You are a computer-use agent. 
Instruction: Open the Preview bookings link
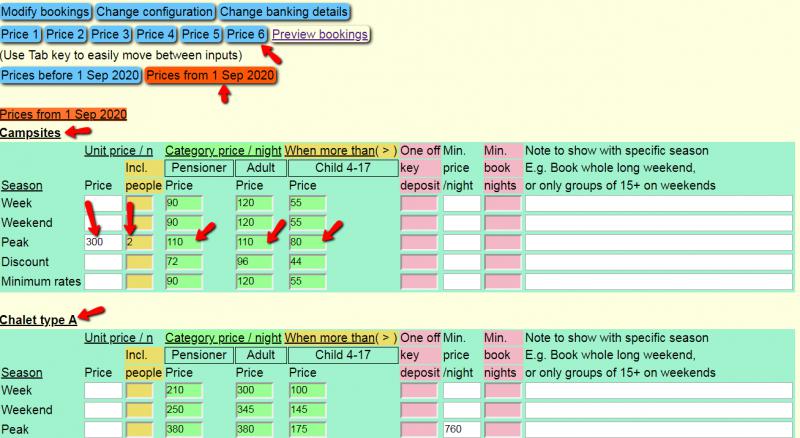tap(319, 34)
